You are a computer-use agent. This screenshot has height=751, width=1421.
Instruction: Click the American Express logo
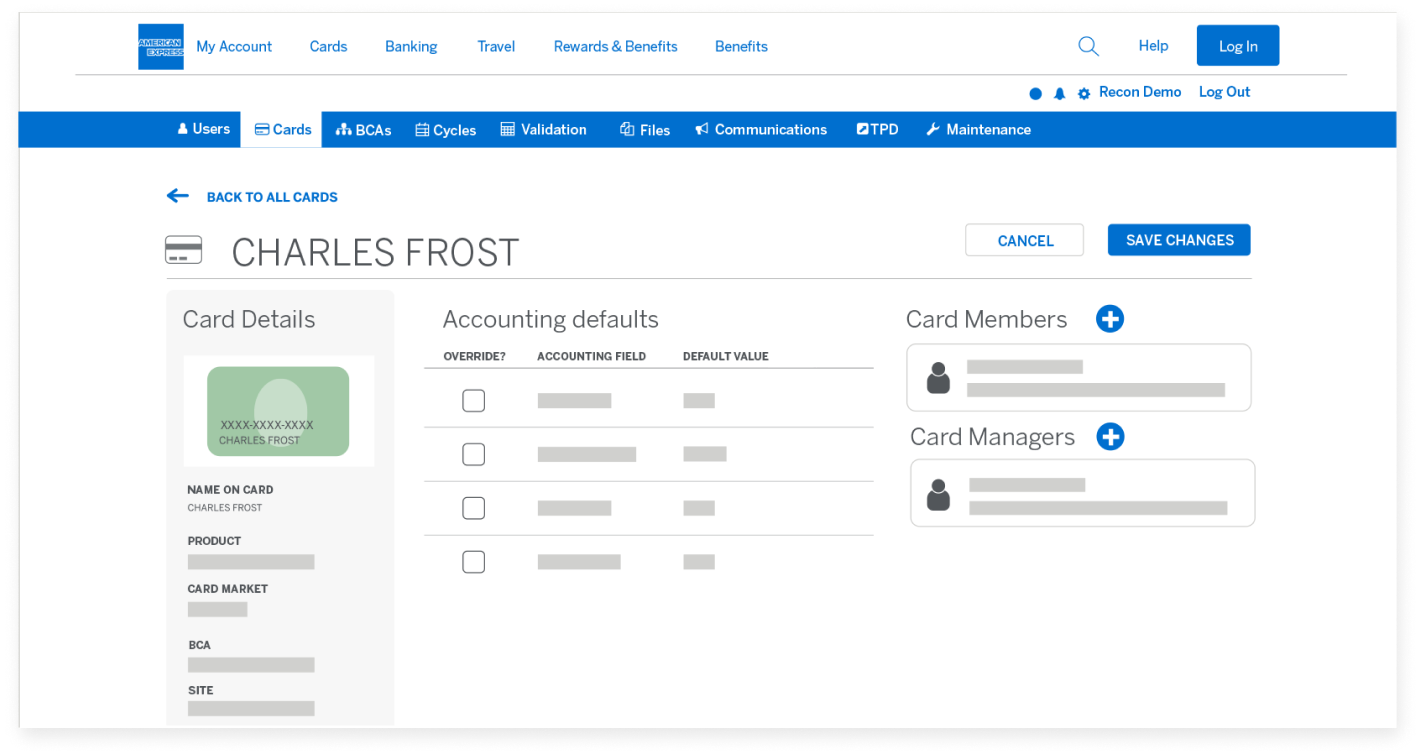click(x=160, y=47)
